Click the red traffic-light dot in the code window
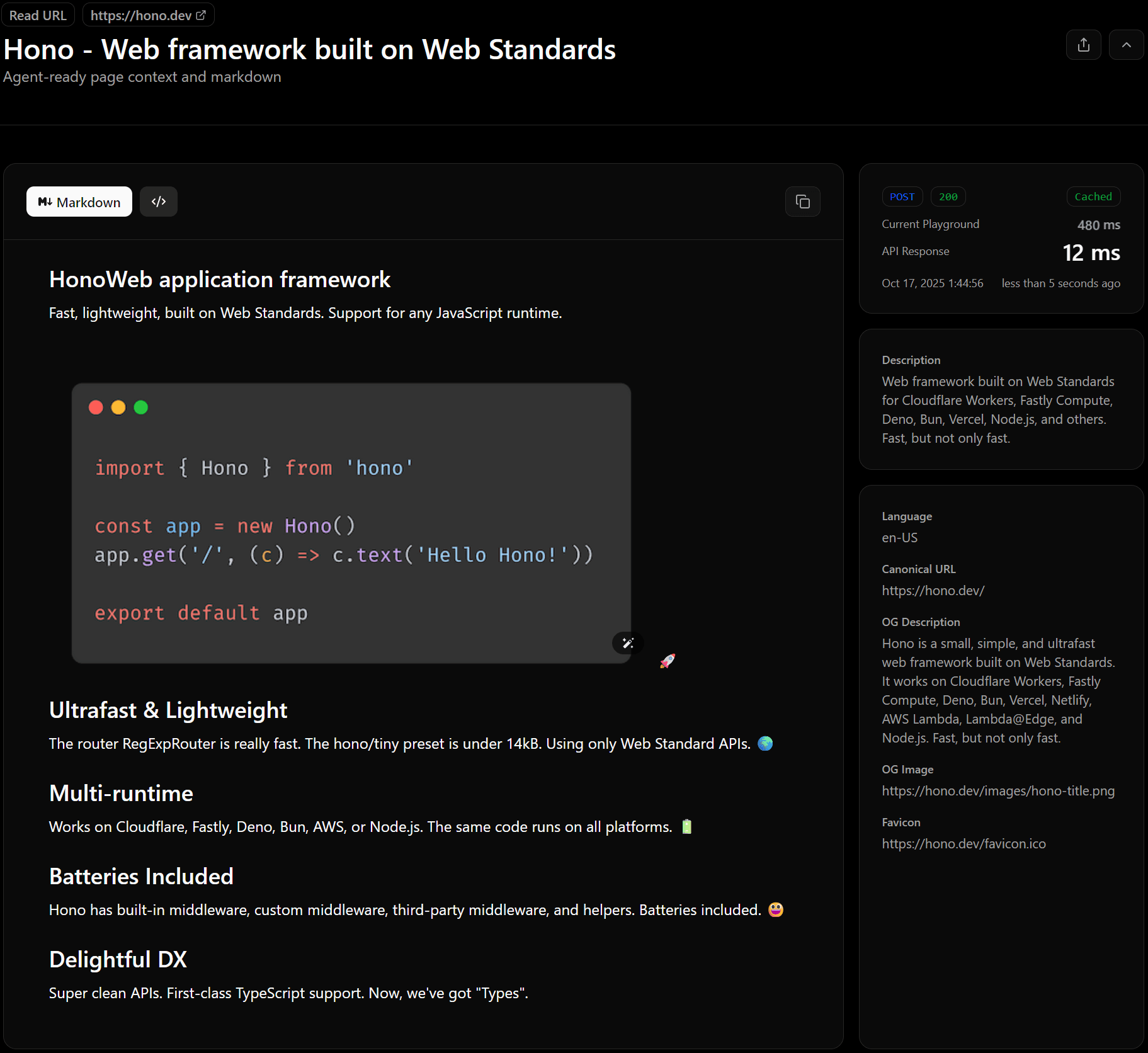 pyautogui.click(x=96, y=407)
